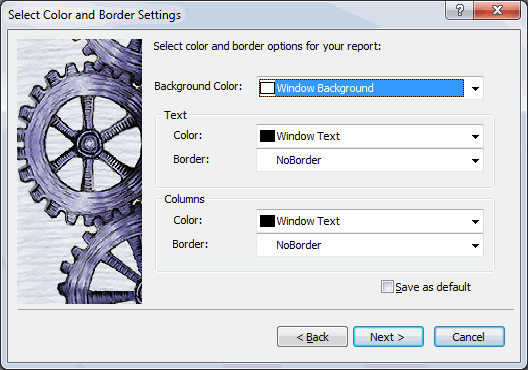Expand the Text Color dropdown arrow

tap(475, 136)
